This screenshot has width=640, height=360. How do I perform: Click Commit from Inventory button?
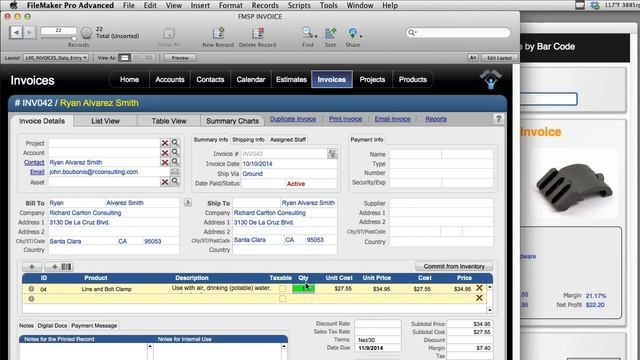(x=454, y=266)
